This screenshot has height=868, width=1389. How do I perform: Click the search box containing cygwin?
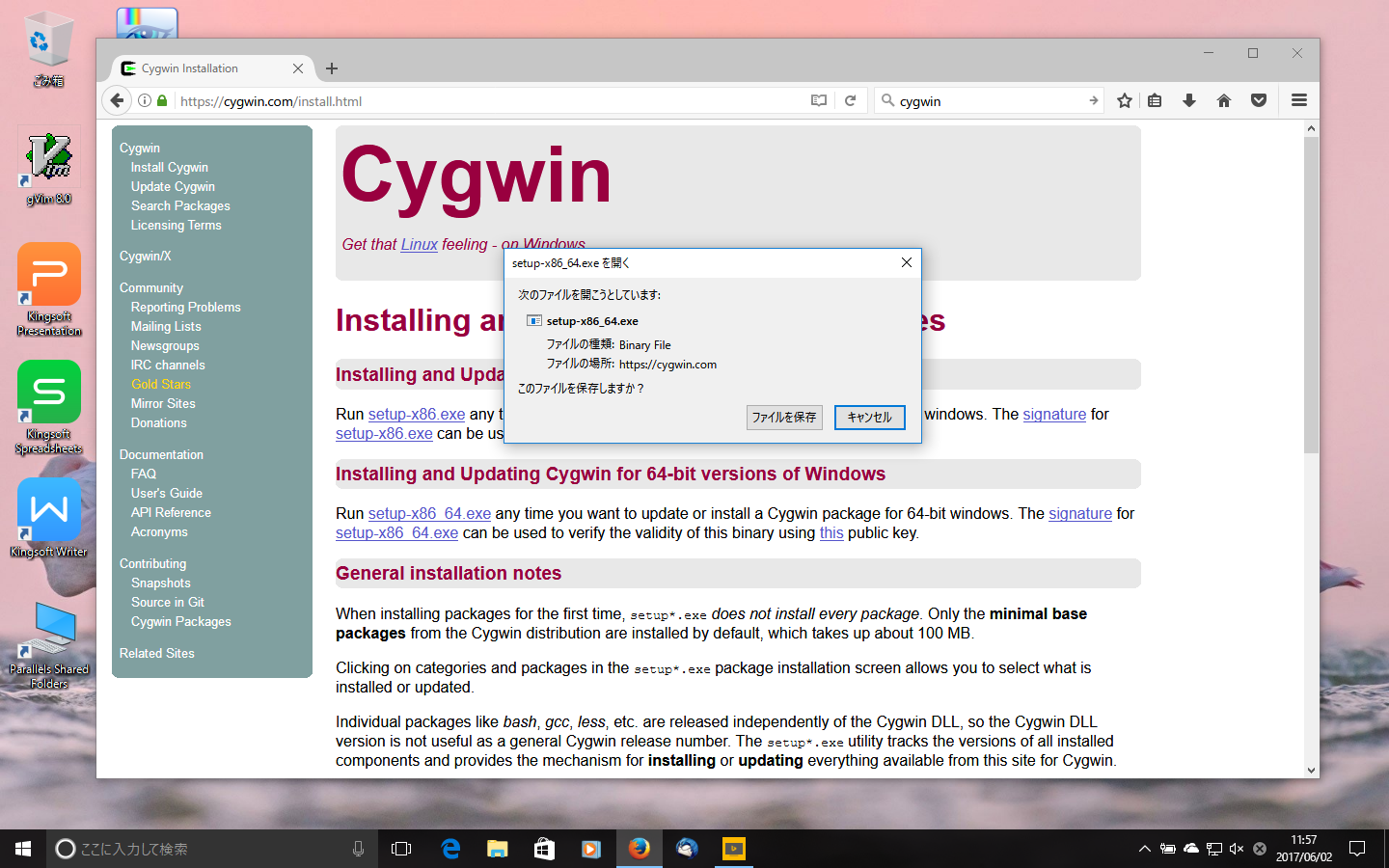tap(991, 100)
